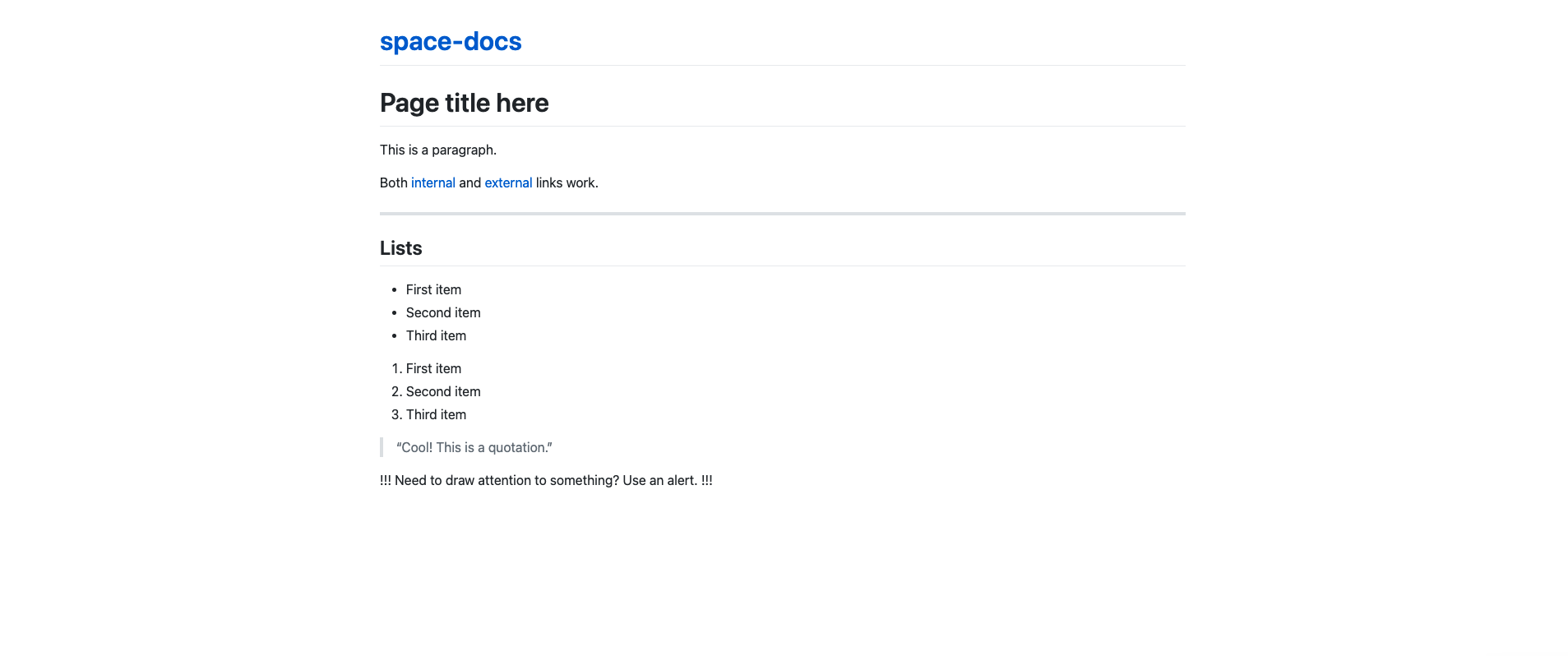
Task: Click the Lists section heading
Action: [x=400, y=247]
